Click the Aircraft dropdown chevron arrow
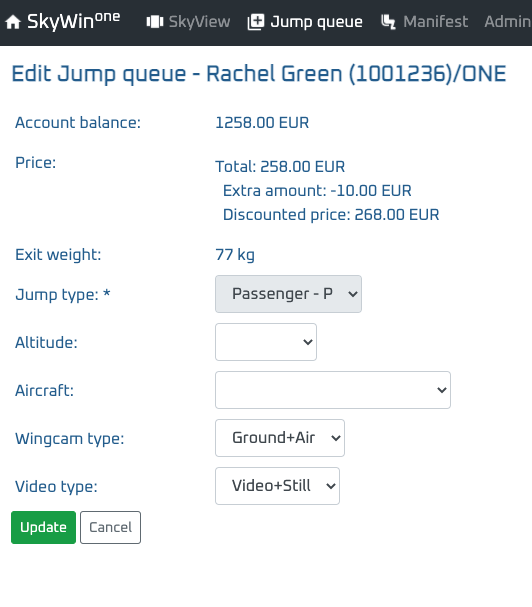The height and width of the screenshot is (607, 532). click(442, 390)
